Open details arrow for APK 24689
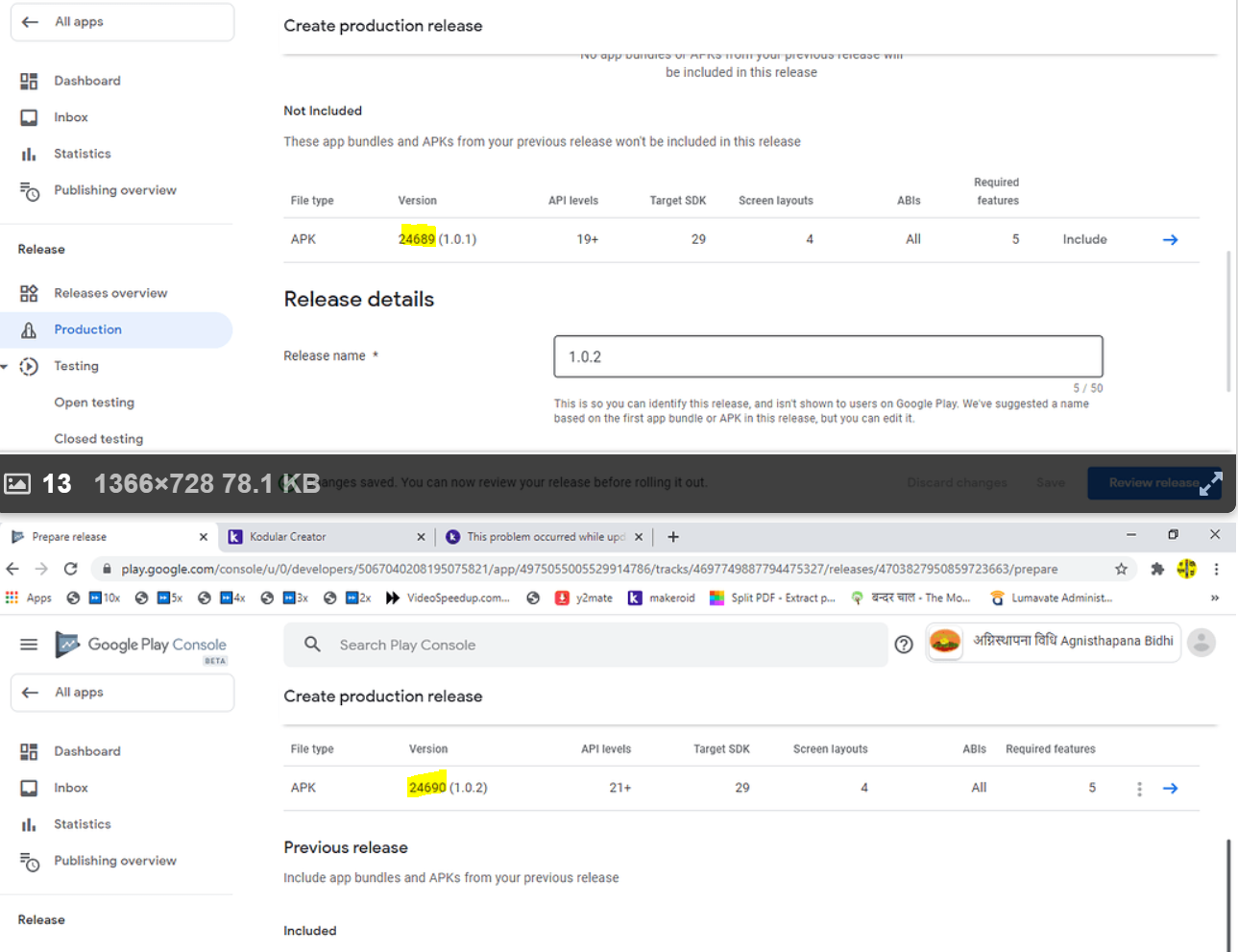1238x952 pixels. (x=1170, y=240)
